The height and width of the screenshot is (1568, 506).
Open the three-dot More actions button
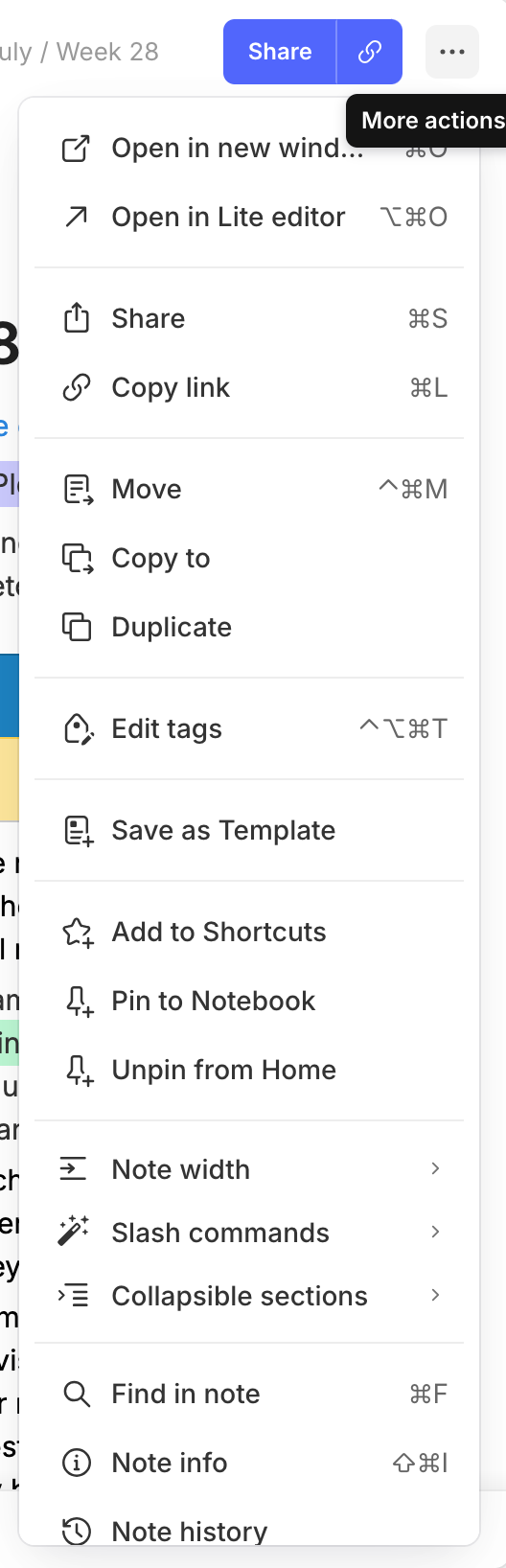pos(452,52)
